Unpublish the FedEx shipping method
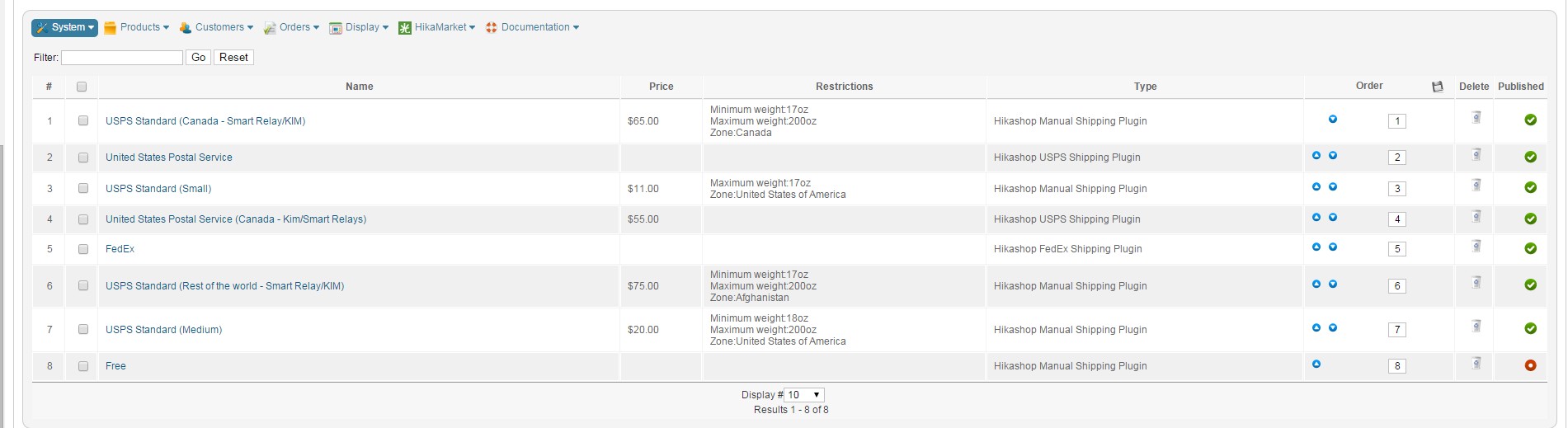Viewport: 1568px width, 428px height. 1530,248
